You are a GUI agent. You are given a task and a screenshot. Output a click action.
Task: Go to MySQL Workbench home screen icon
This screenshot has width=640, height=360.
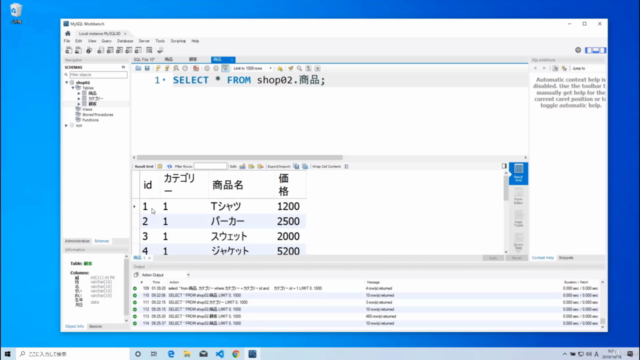68,33
